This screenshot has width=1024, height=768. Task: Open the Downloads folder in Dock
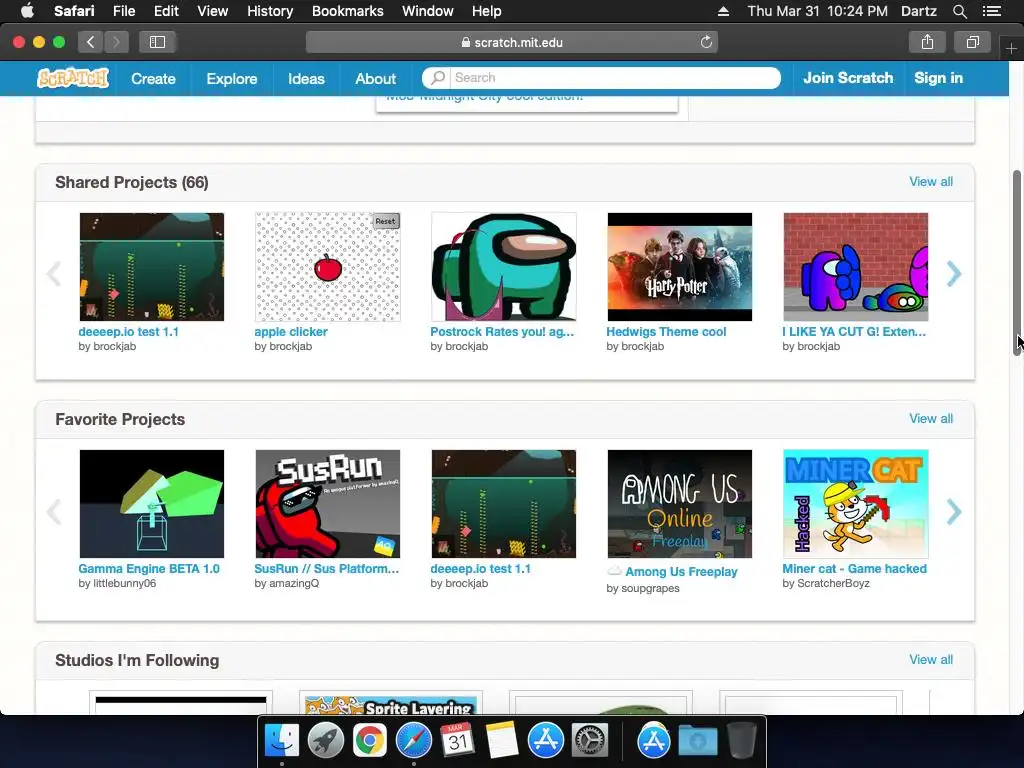pos(697,741)
